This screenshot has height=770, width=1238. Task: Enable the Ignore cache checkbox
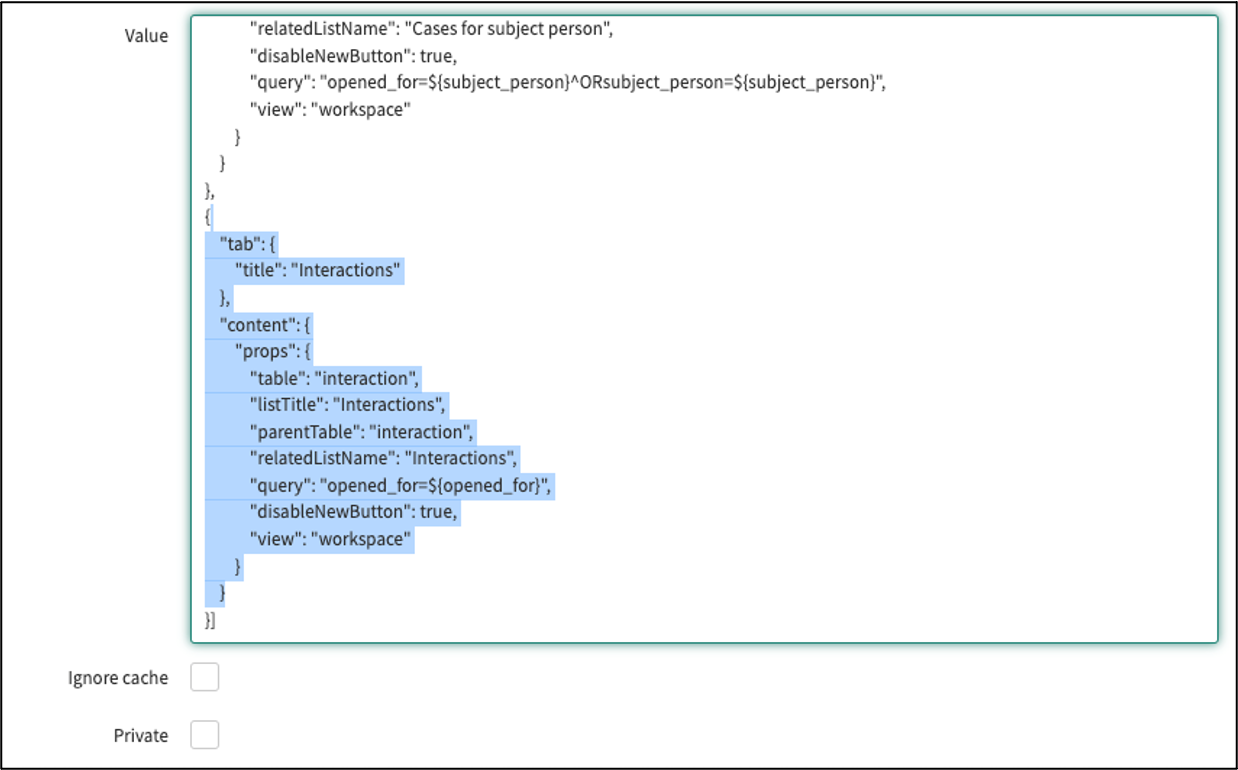tap(204, 678)
